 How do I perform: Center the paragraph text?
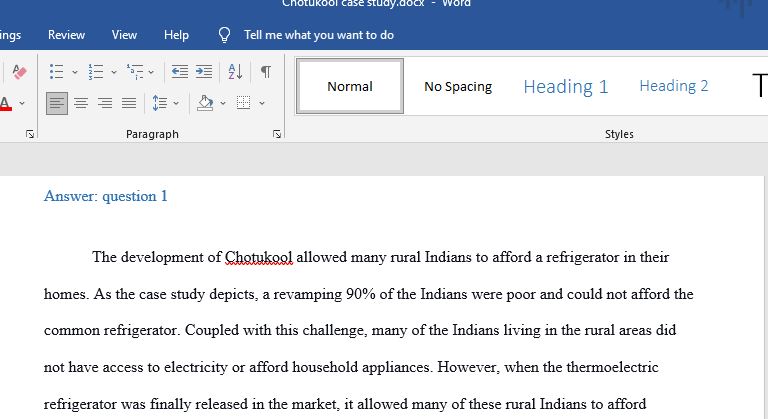(81, 103)
